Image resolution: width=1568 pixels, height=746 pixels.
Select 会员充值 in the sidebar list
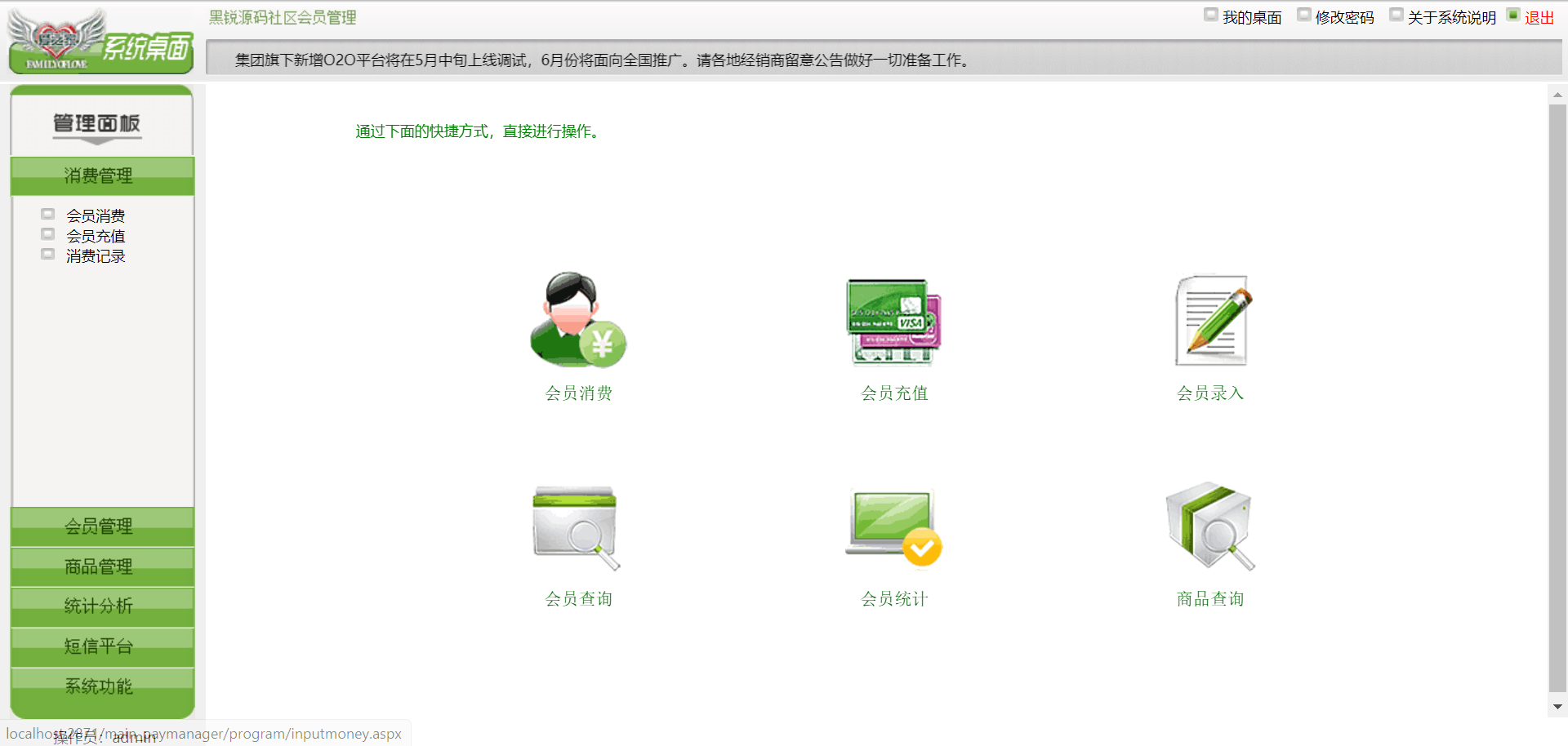pyautogui.click(x=96, y=236)
